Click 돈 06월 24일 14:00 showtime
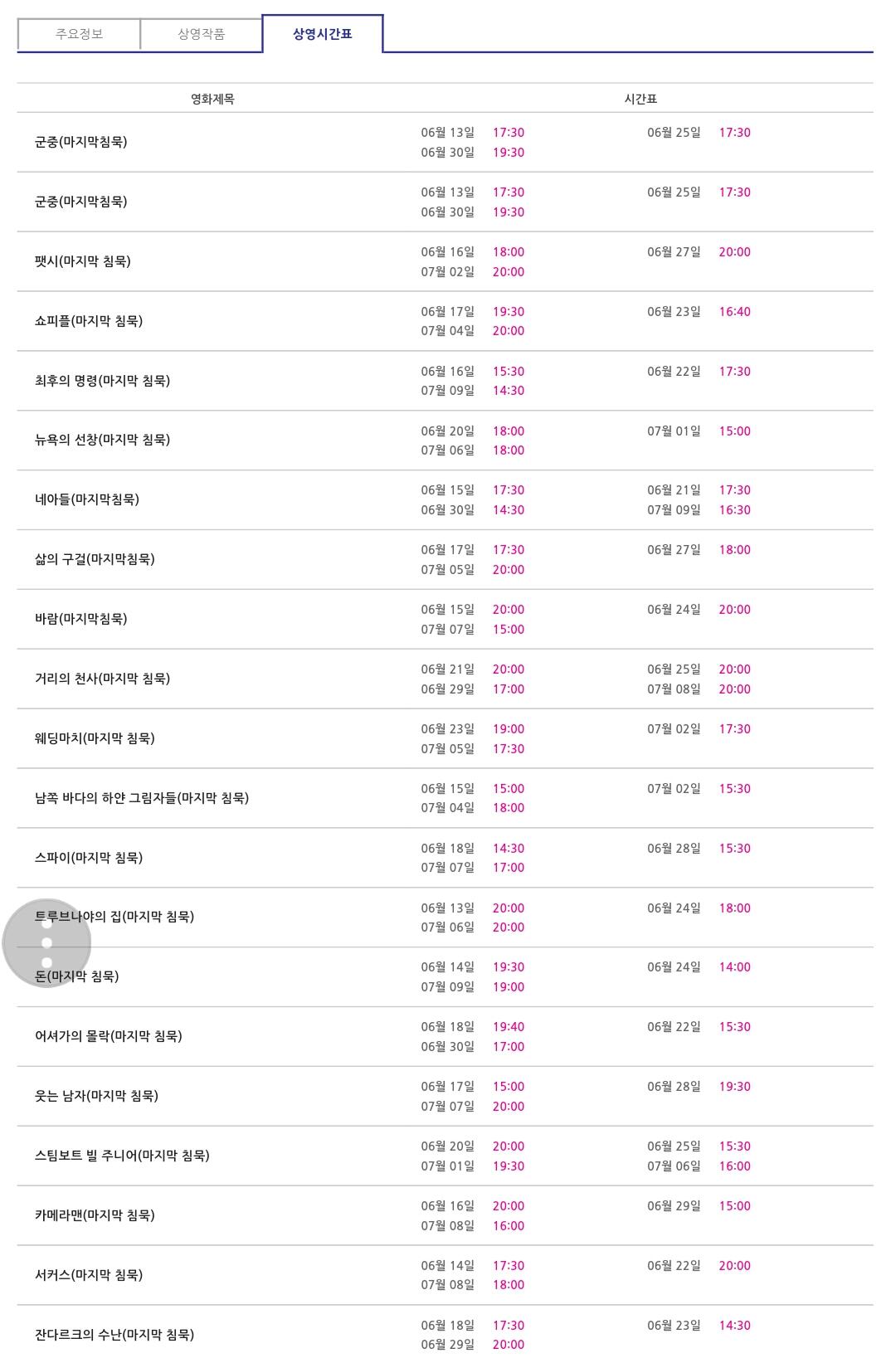 pos(734,967)
